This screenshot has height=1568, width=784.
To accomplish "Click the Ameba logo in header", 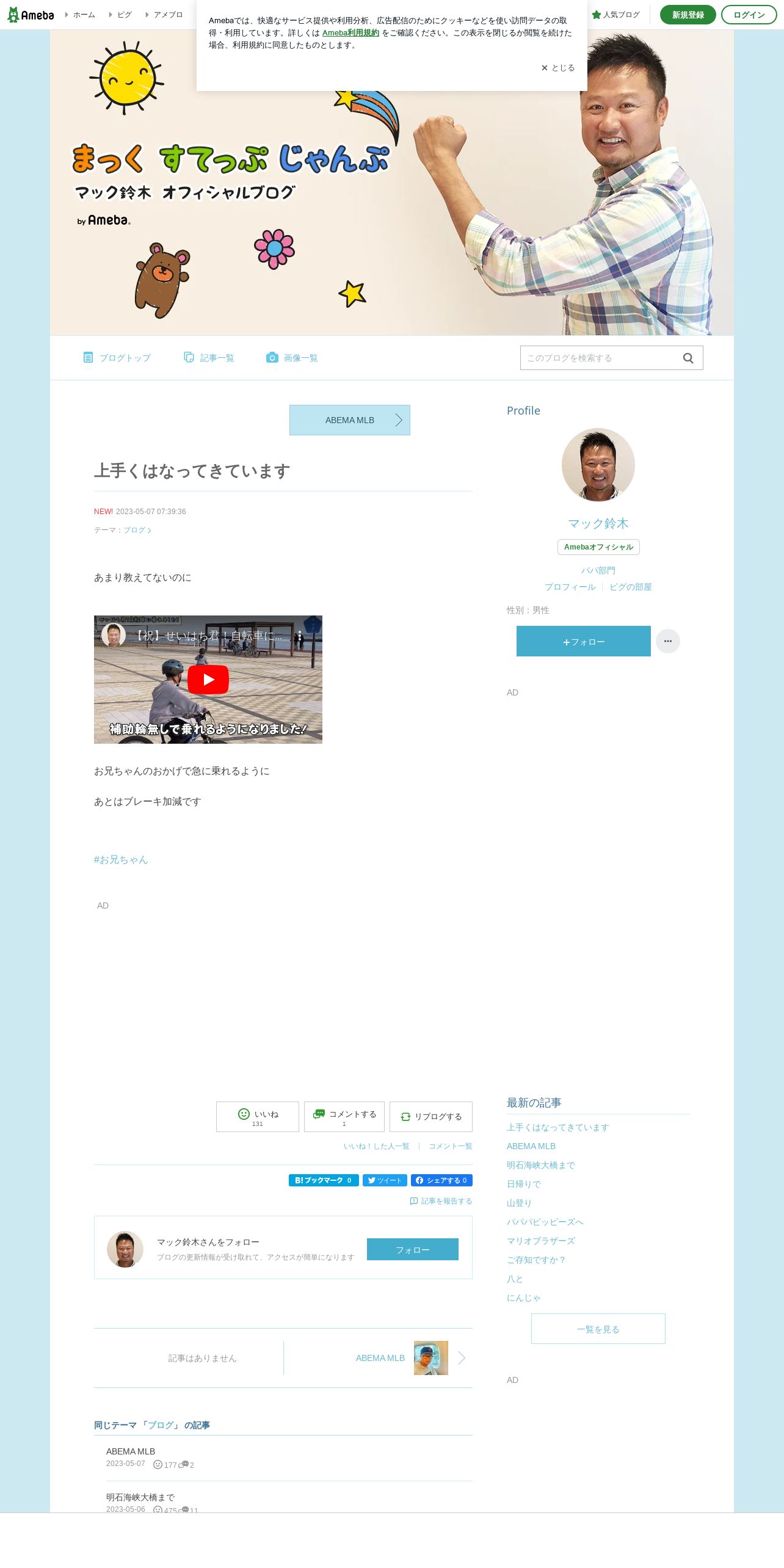I will [x=31, y=15].
